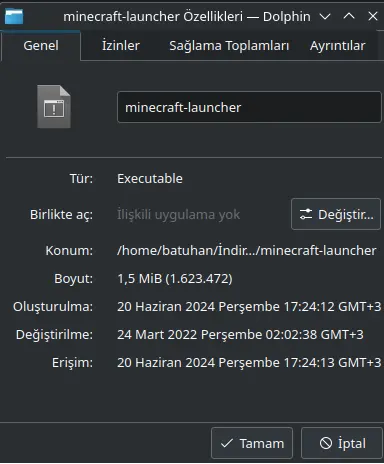
Task: Click the Değiştir... button
Action: (336, 214)
